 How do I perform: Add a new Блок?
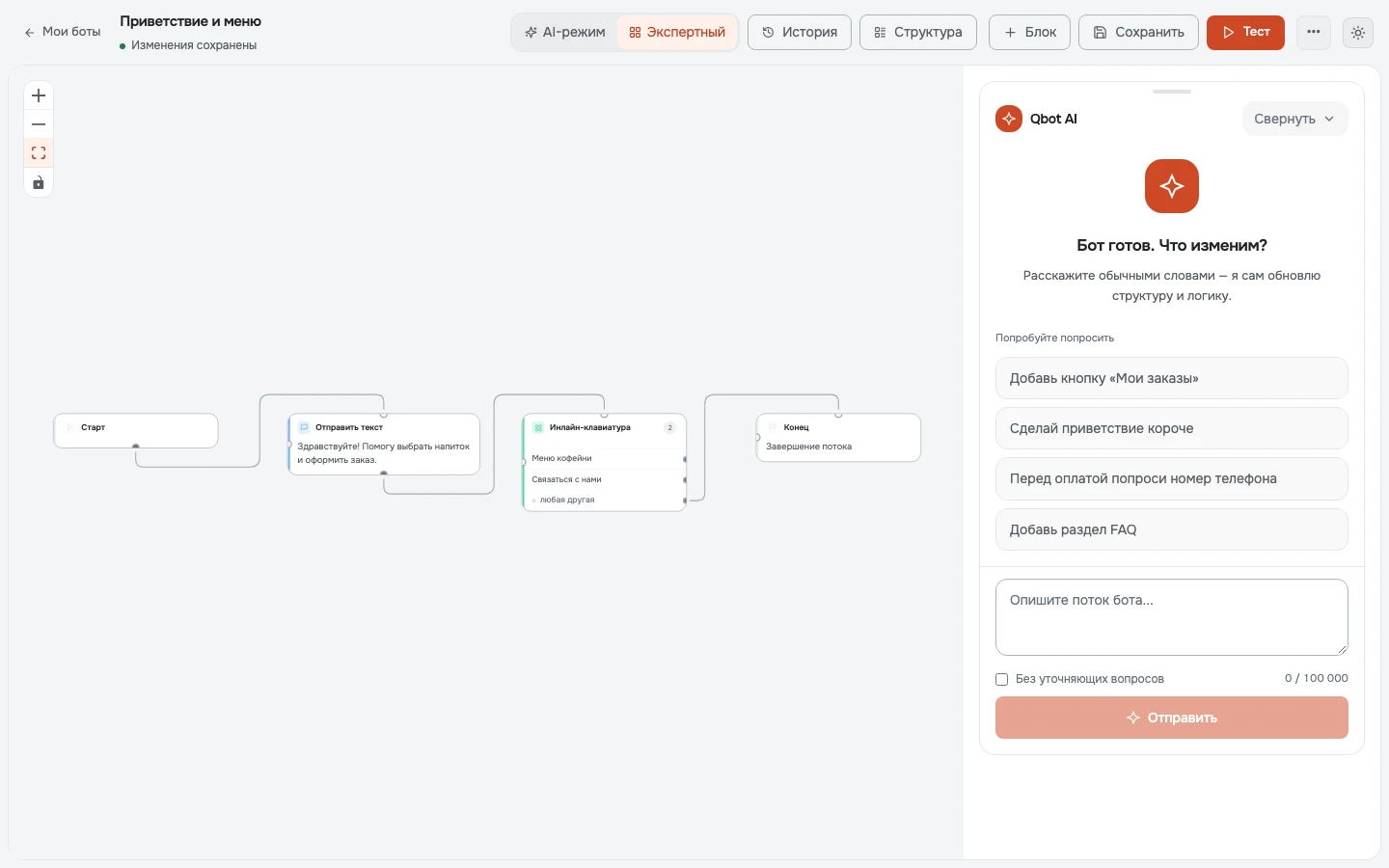pyautogui.click(x=1030, y=32)
